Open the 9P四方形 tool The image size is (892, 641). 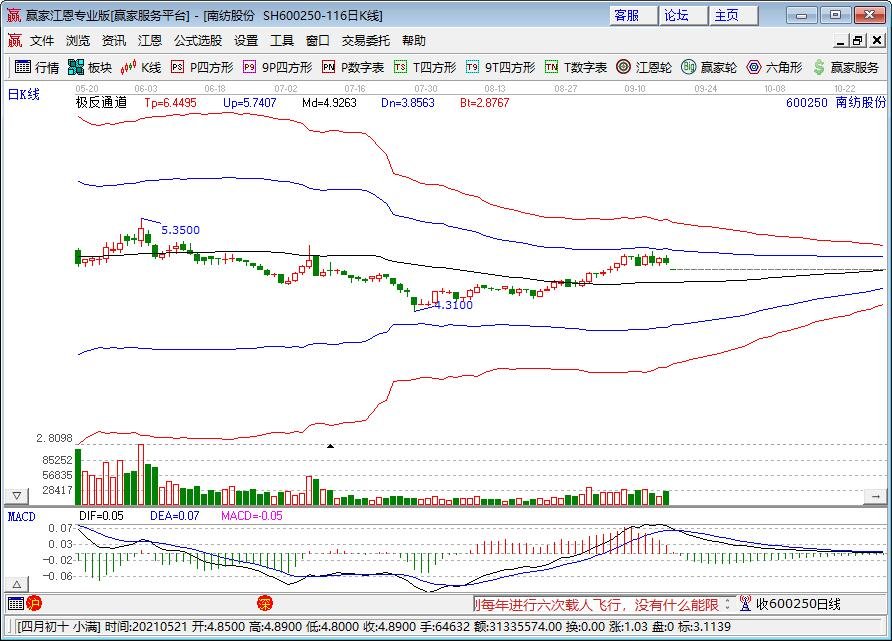278,67
